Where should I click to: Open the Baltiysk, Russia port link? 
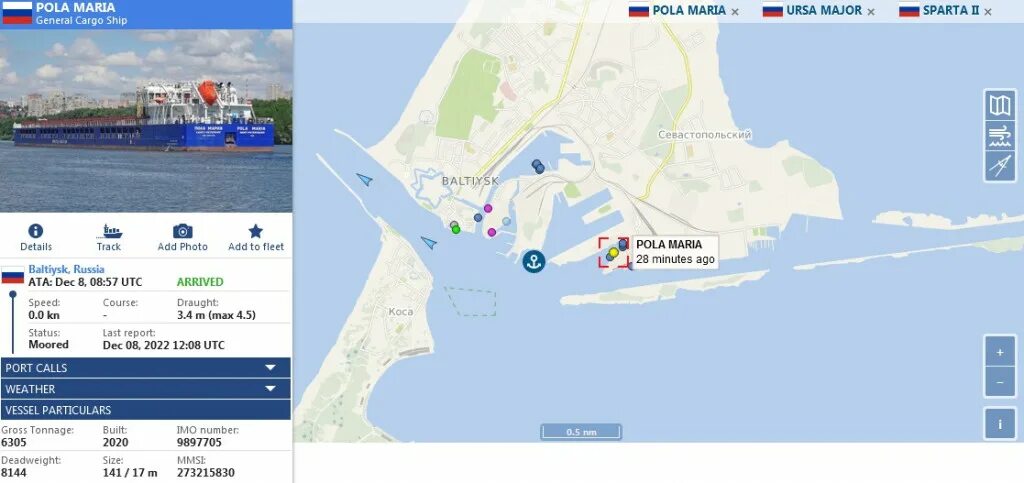66,269
